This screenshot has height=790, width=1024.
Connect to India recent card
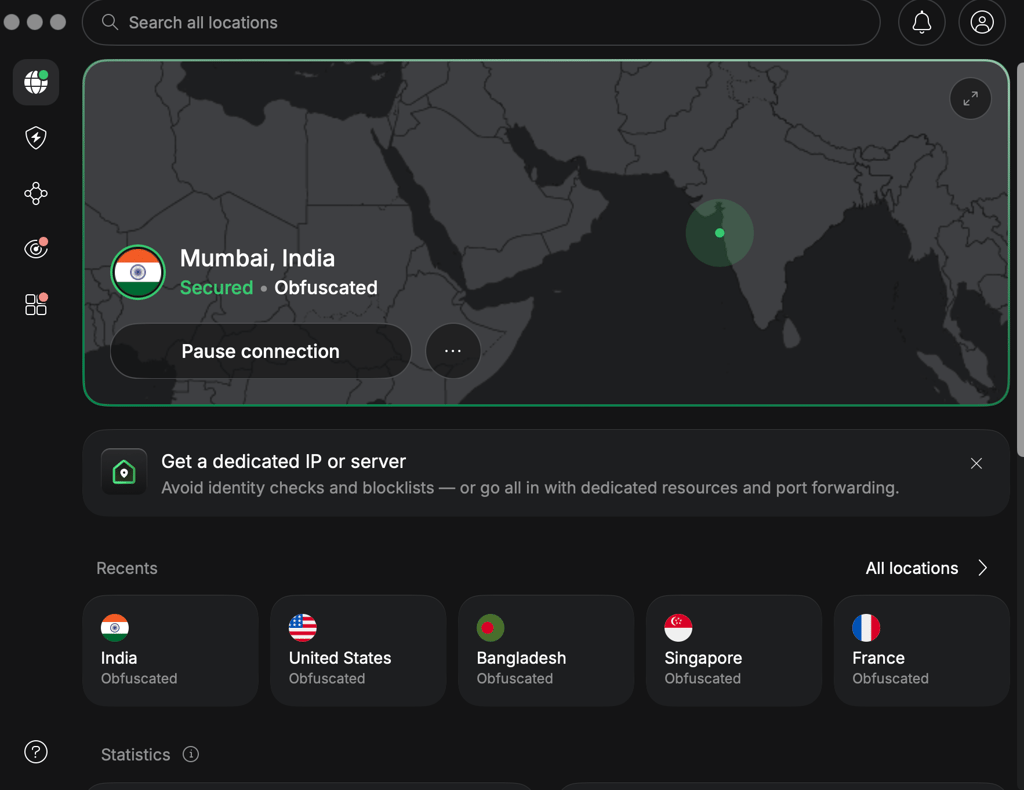(170, 650)
